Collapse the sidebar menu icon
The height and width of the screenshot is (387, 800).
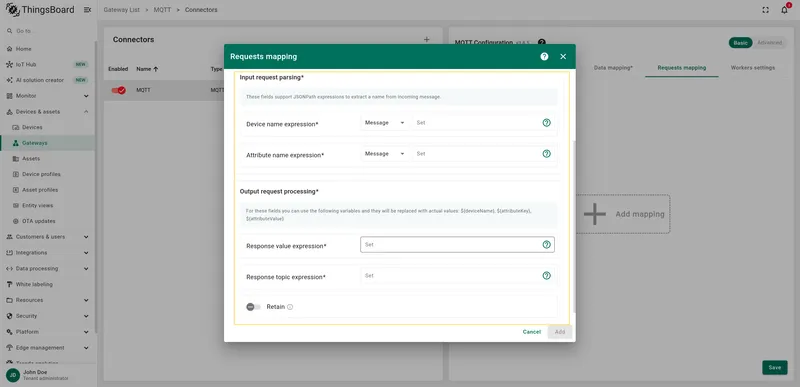coord(87,10)
